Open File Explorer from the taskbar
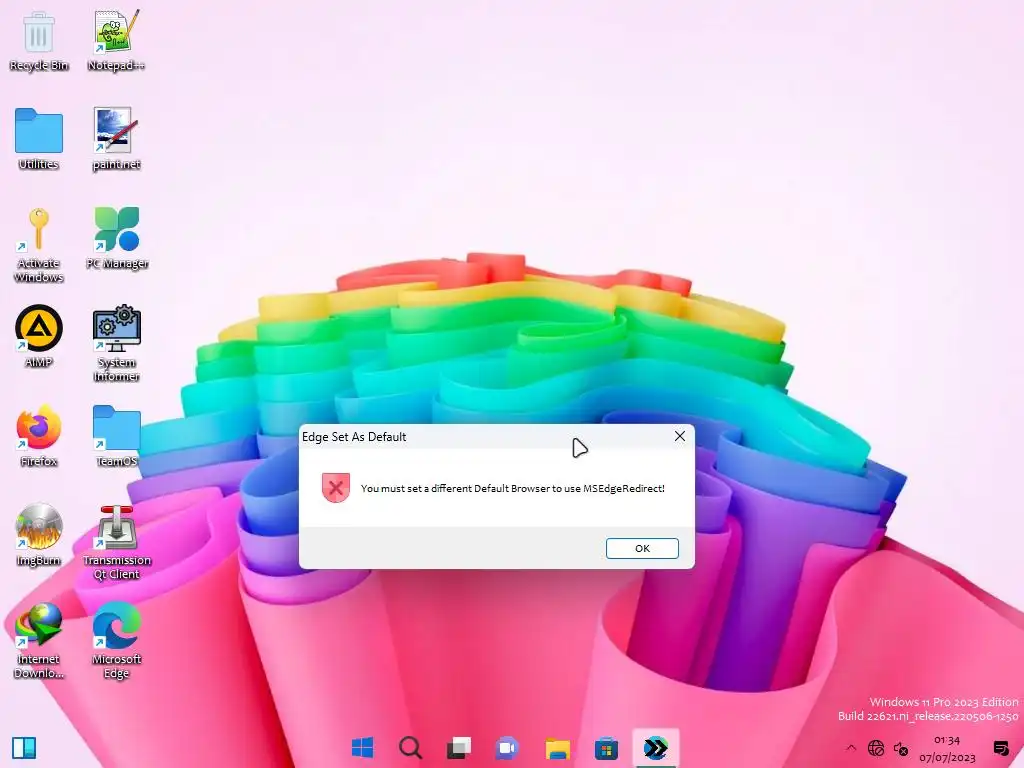This screenshot has height=768, width=1024. click(x=557, y=748)
